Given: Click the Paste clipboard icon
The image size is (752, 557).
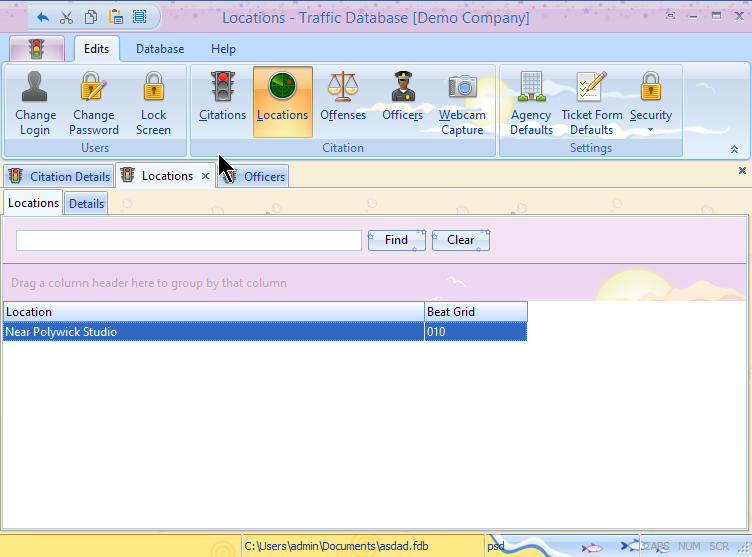Looking at the screenshot, I should (116, 18).
